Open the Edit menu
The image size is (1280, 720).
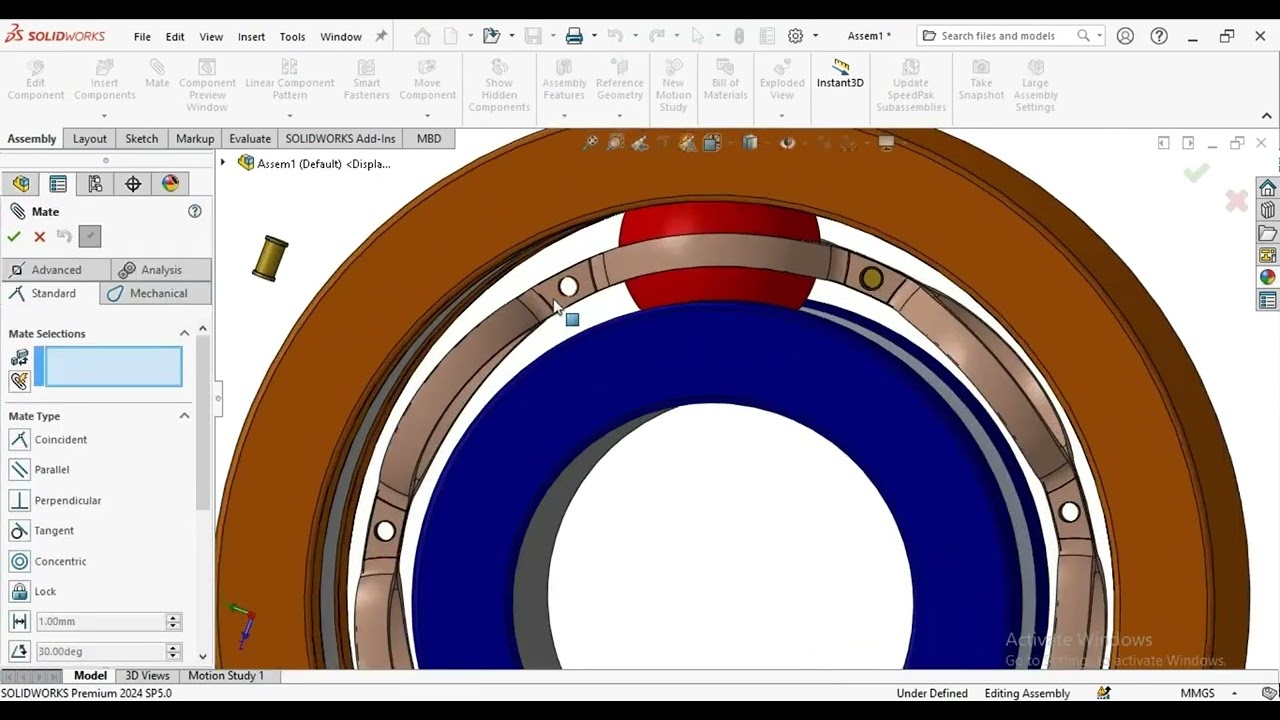coord(175,36)
